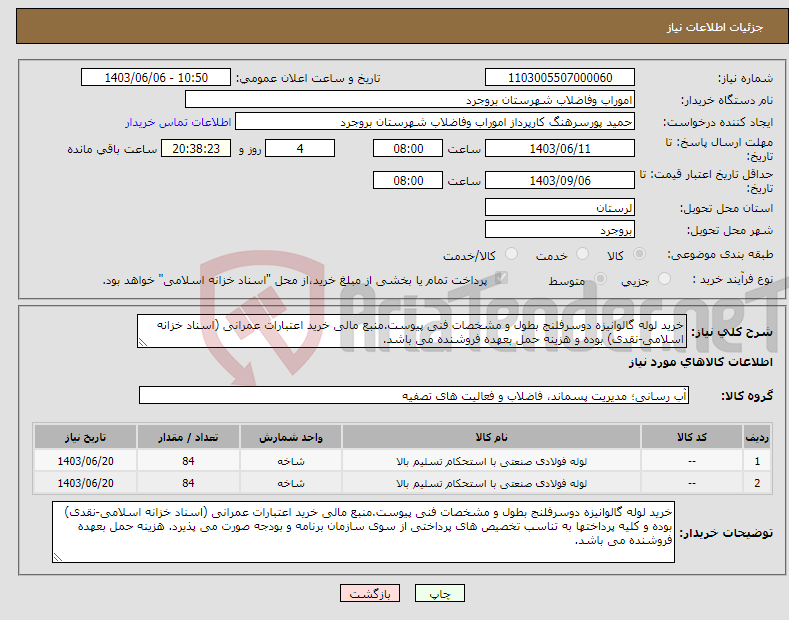Click the product name in row 2

491,483
